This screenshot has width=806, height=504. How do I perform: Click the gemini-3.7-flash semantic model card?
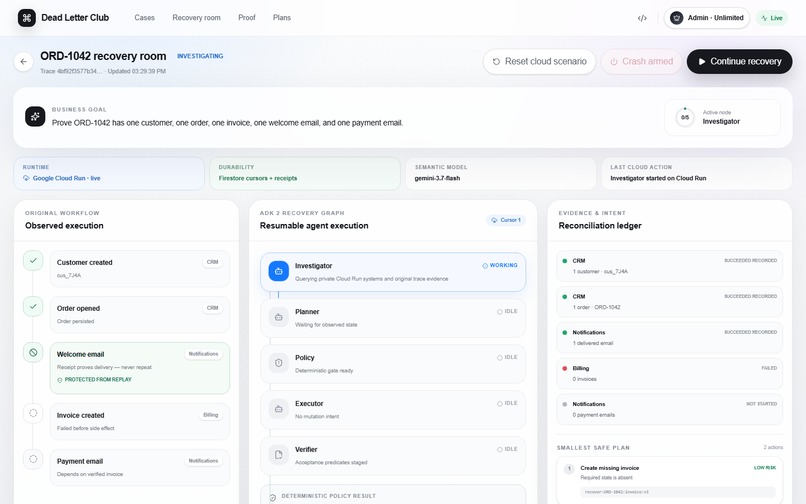pos(501,173)
